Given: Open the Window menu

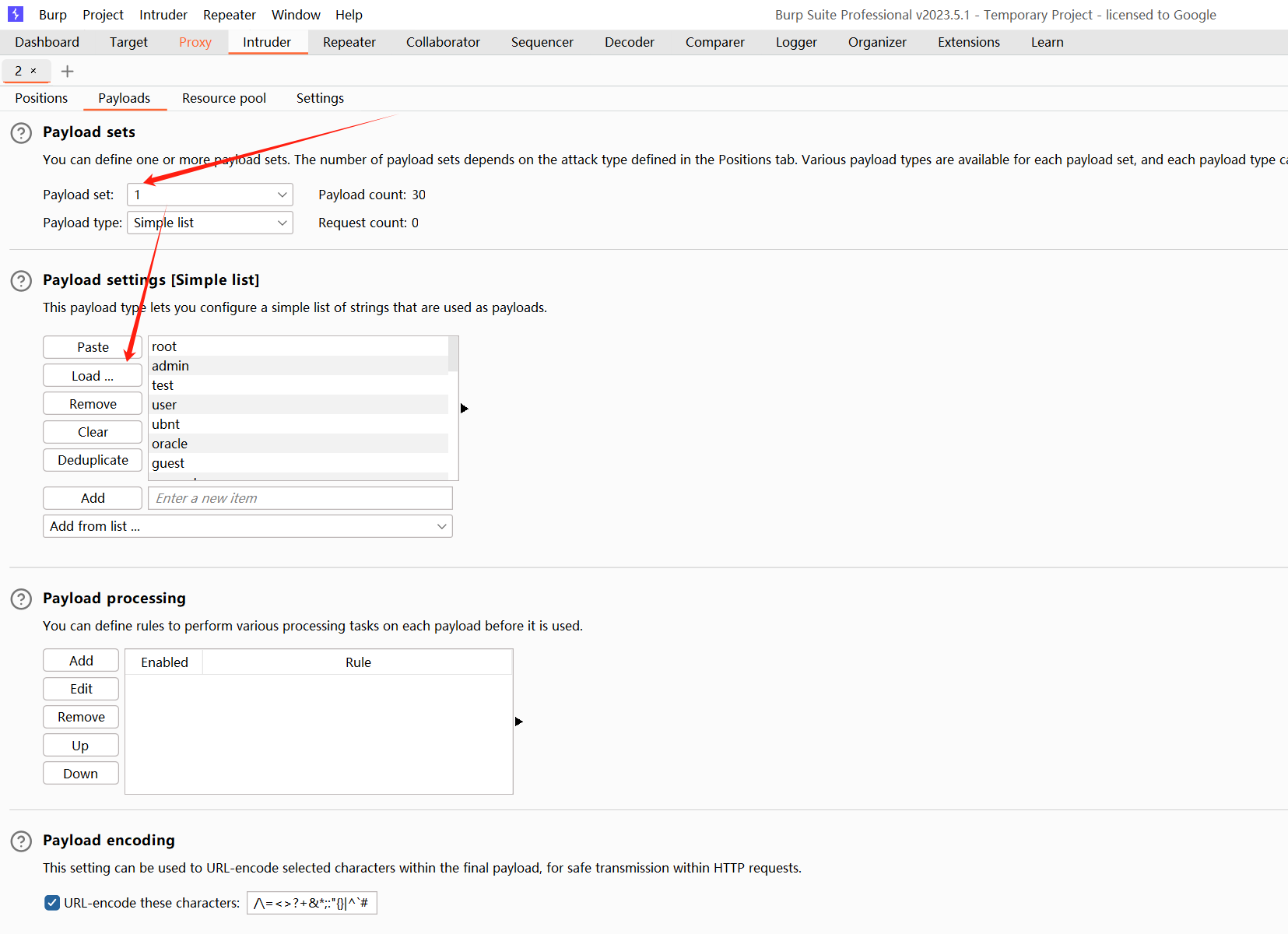Looking at the screenshot, I should pos(296,15).
